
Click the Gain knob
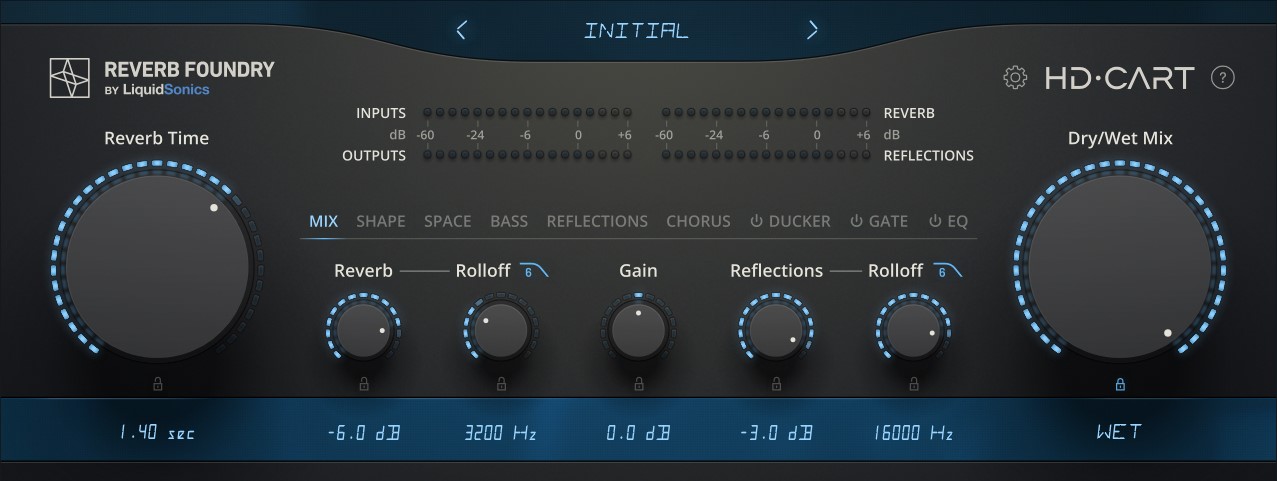tap(639, 330)
